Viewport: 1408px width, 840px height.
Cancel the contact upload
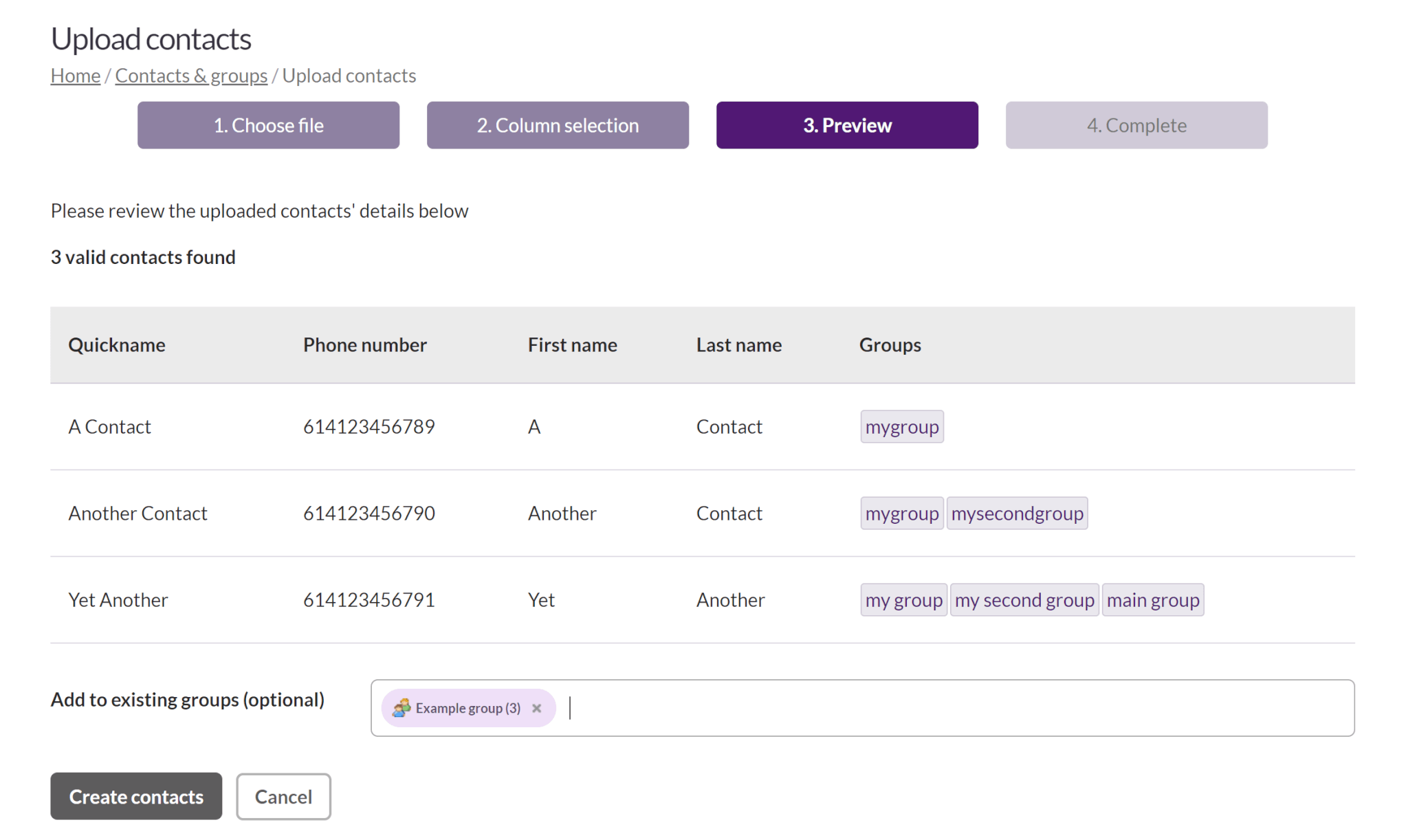click(283, 796)
